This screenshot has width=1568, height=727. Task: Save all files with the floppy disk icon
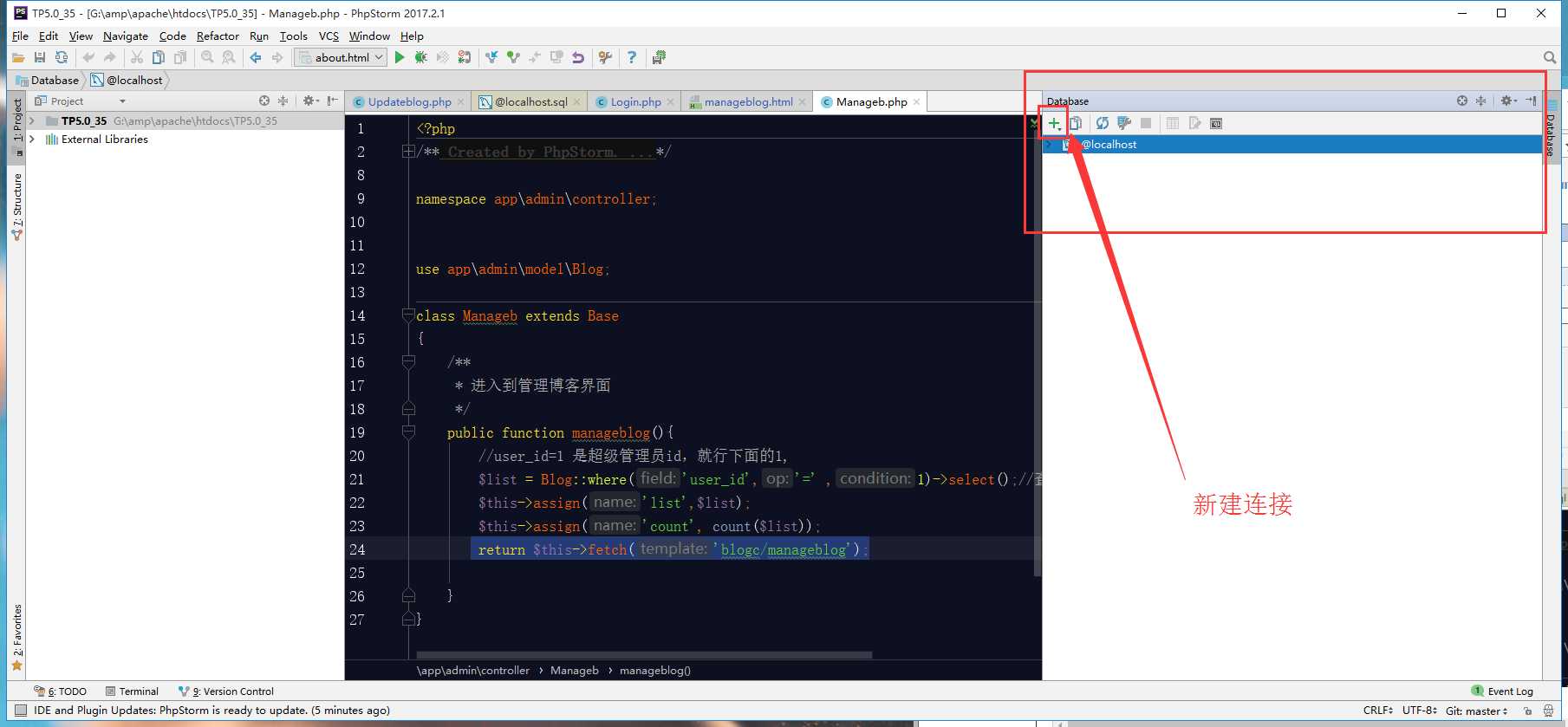click(x=40, y=57)
